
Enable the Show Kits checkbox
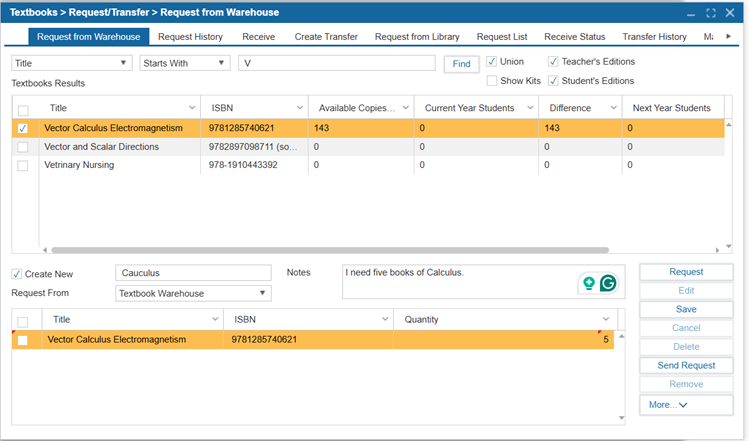492,81
